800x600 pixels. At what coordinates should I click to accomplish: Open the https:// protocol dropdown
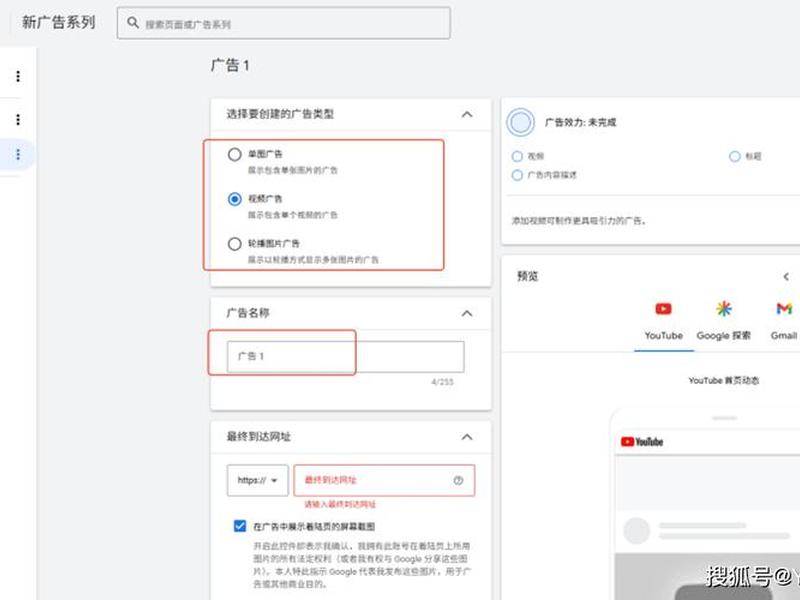coord(258,480)
